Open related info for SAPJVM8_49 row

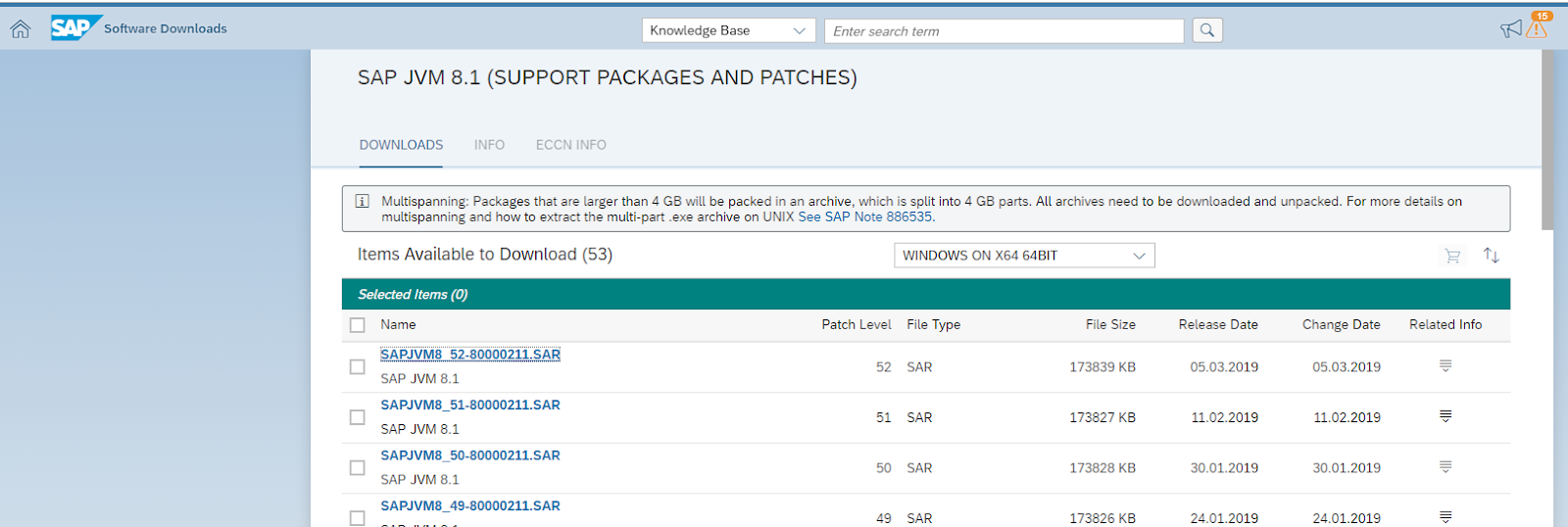tap(1445, 517)
